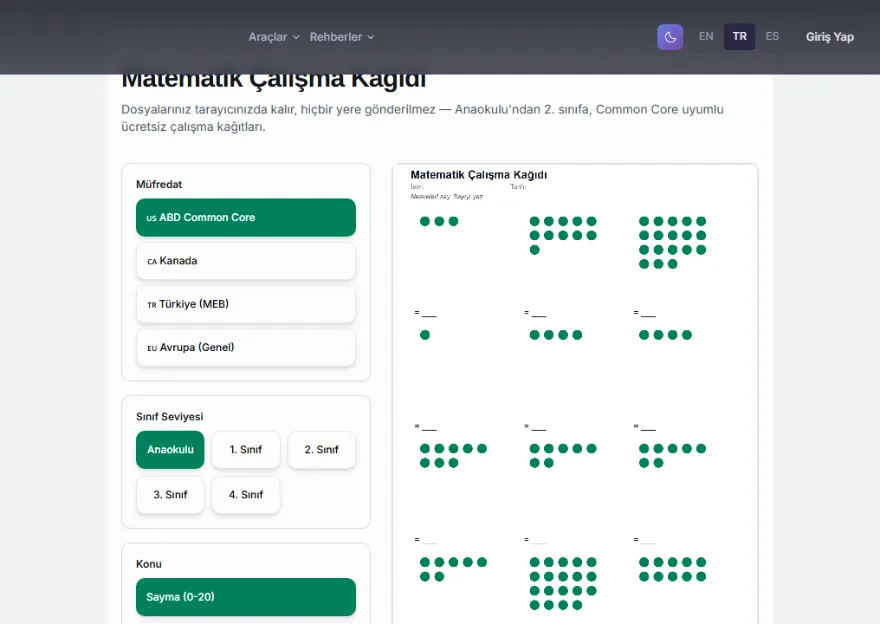Click the Matematik Çalışma Kağıdı preview title
880x624 pixels.
pyautogui.click(x=479, y=175)
